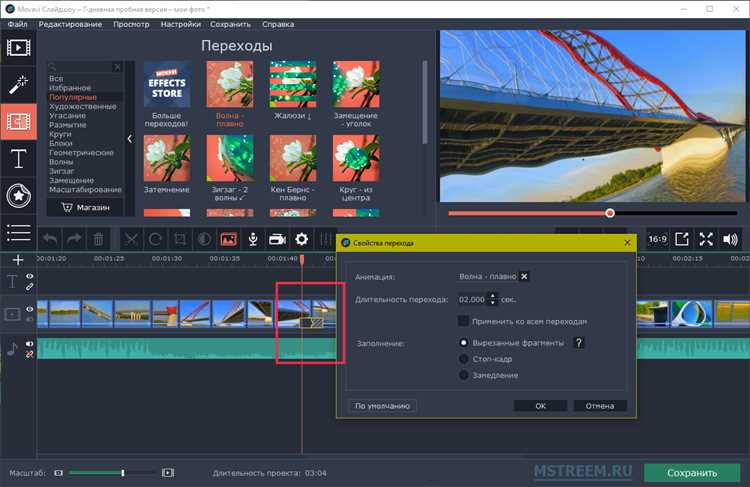Click the green 'Сохранить' button
Viewport: 750px width, 487px height.
(692, 472)
